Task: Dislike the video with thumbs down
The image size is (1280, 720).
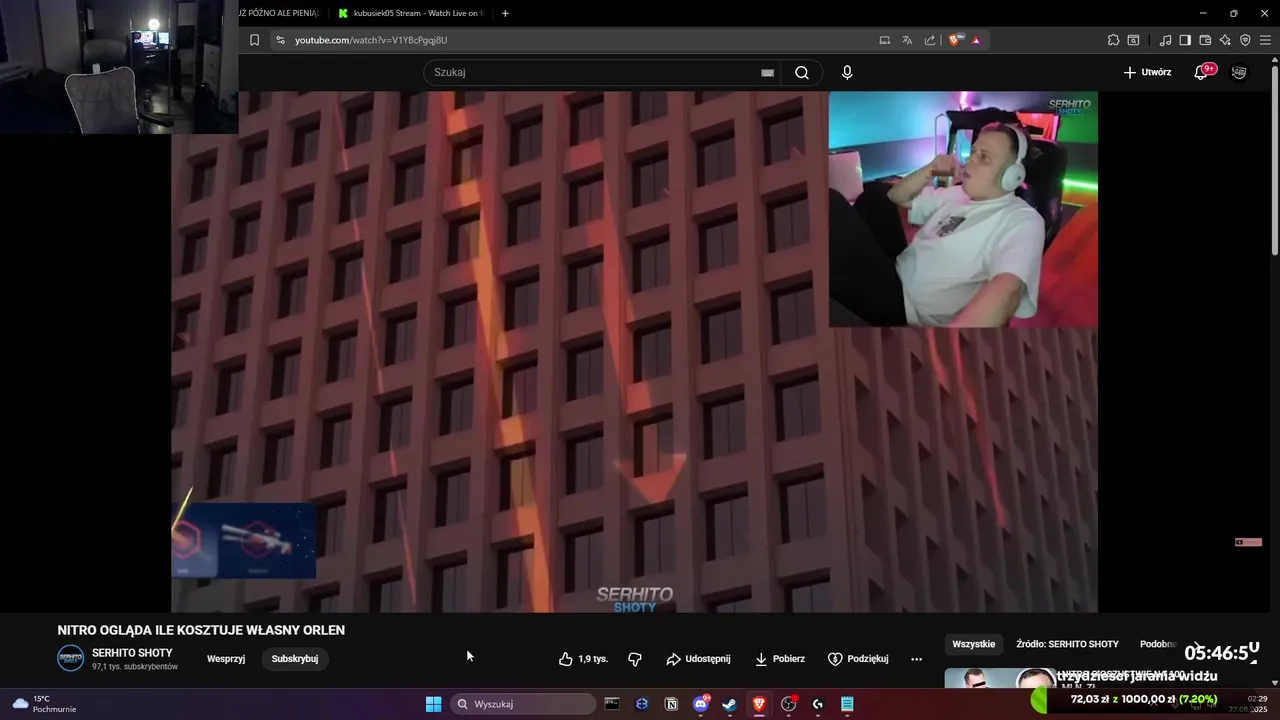Action: pyautogui.click(x=634, y=659)
